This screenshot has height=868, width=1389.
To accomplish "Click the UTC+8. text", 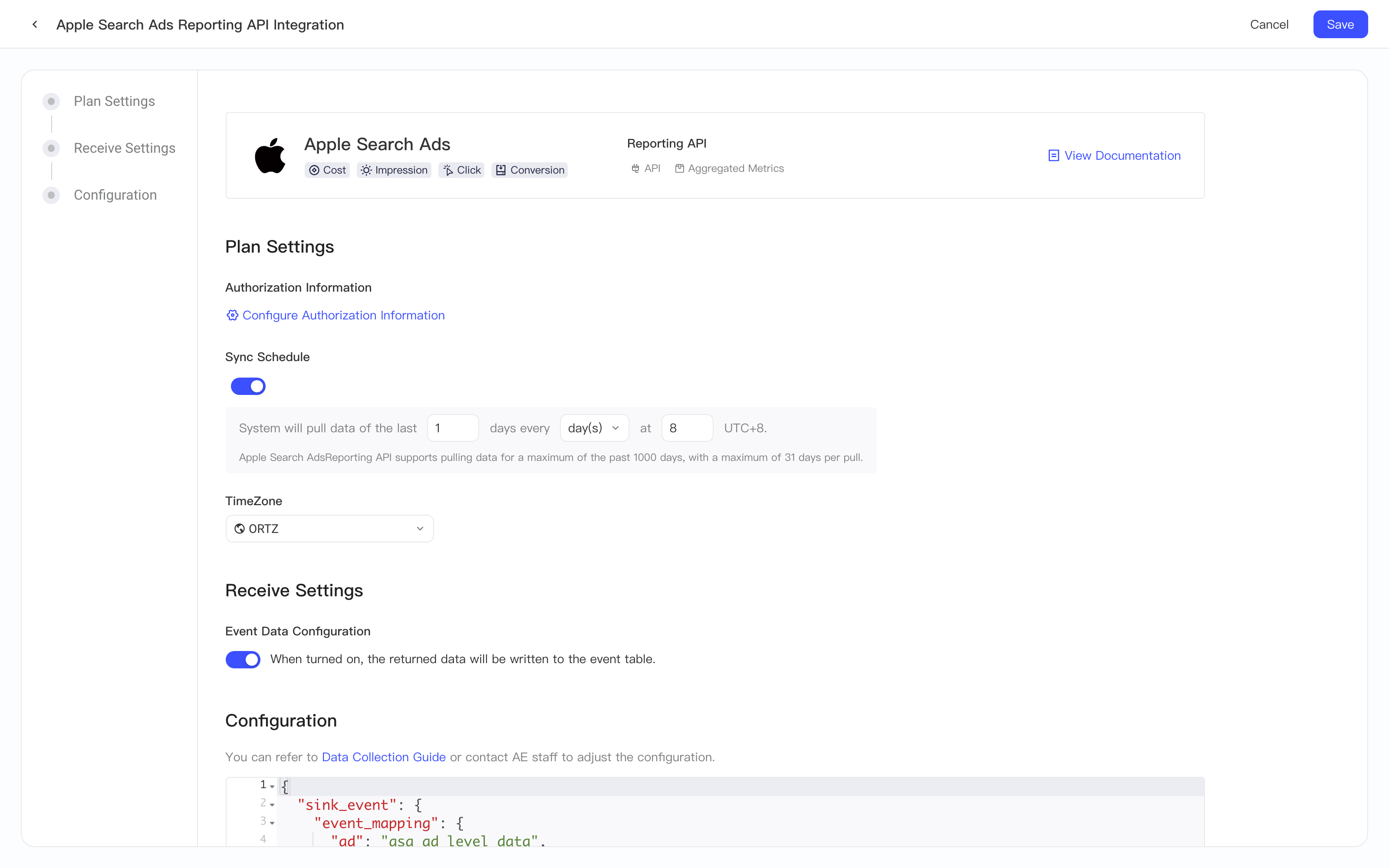I will coord(745,428).
